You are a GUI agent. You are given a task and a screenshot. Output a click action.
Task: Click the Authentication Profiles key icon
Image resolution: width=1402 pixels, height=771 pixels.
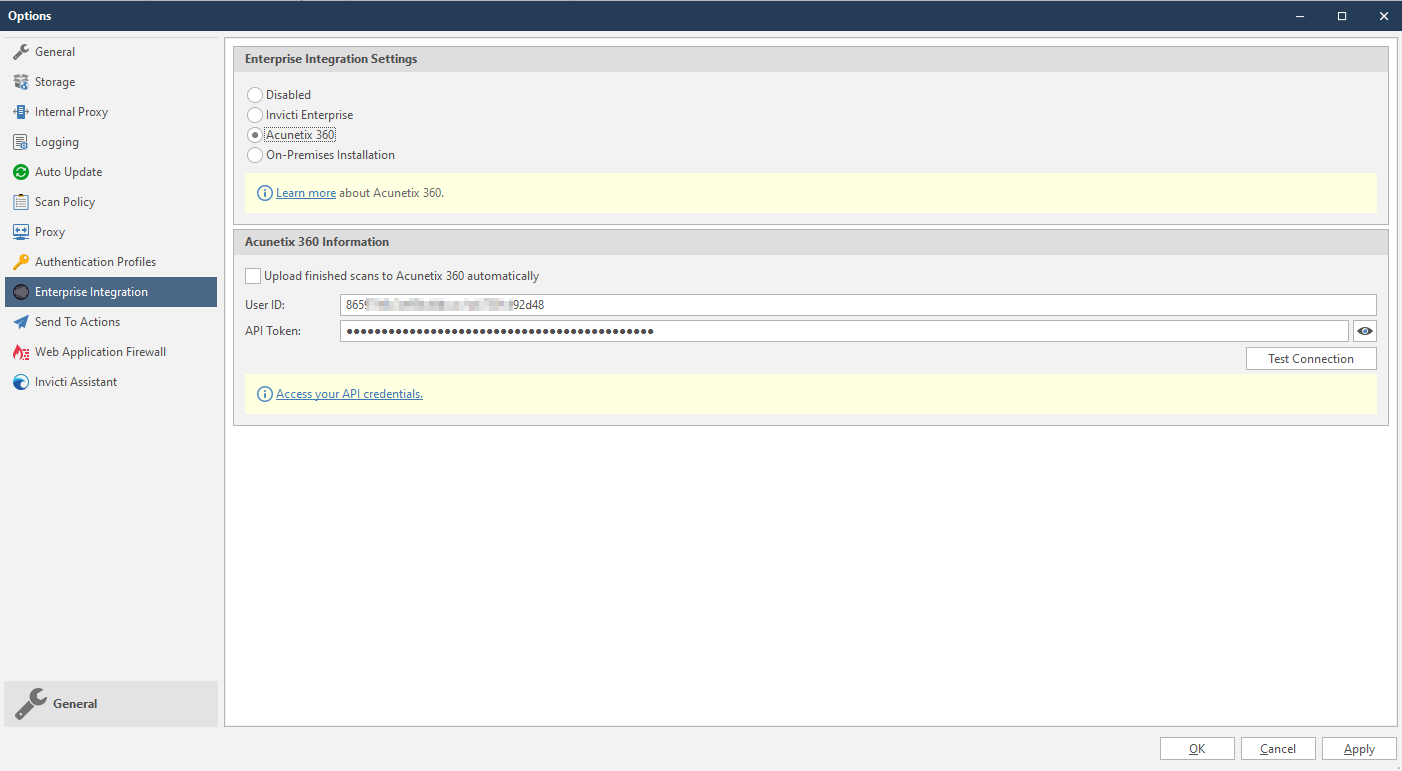[20, 262]
